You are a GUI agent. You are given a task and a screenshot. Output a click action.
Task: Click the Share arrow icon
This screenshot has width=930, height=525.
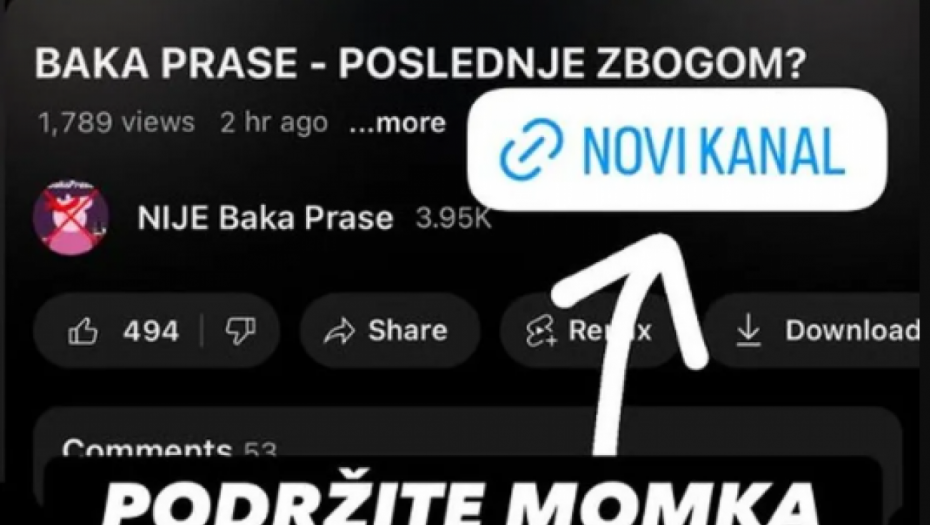click(339, 332)
